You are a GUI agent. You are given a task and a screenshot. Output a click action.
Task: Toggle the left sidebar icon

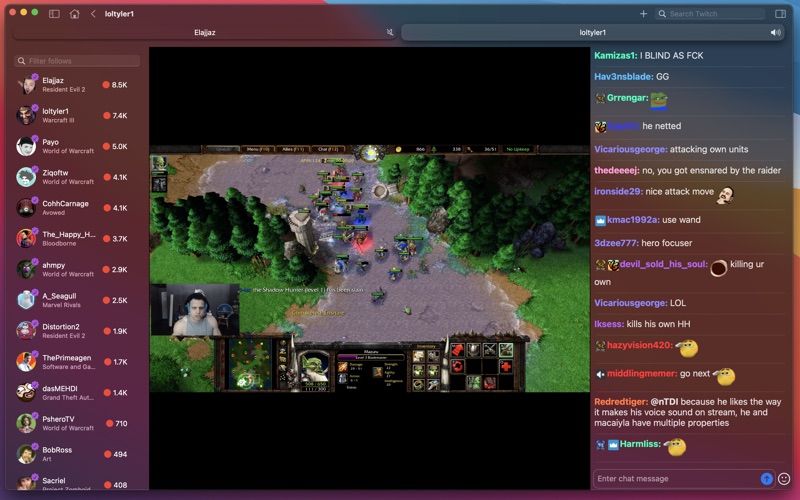coord(54,14)
